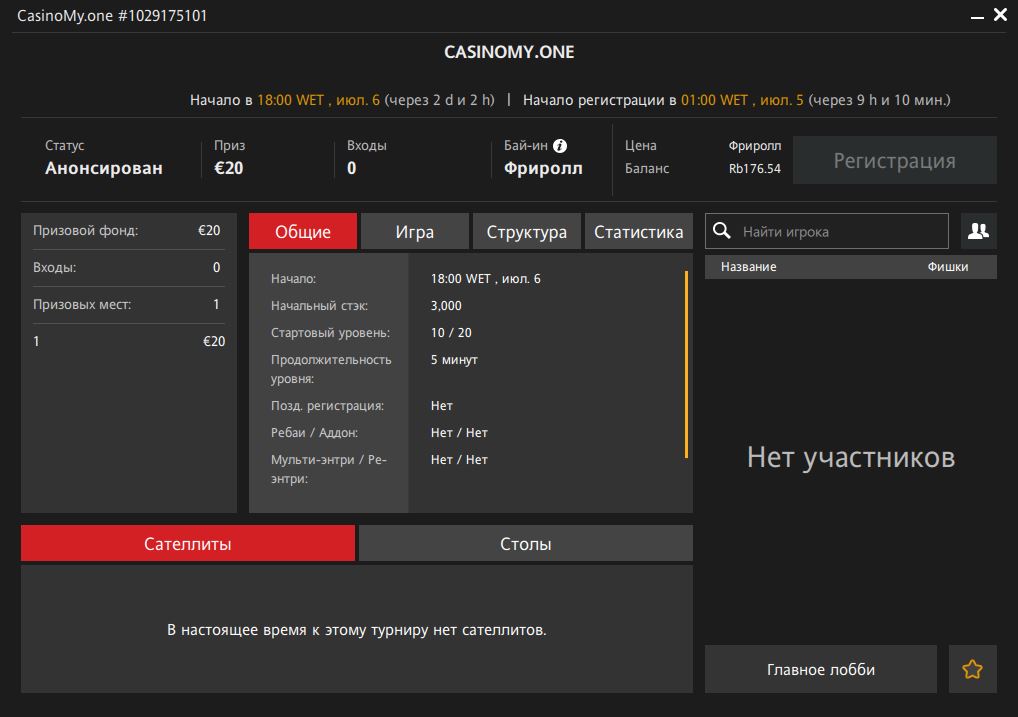Image resolution: width=1018 pixels, height=717 pixels.
Task: Open the Общие tab
Action: click(x=303, y=231)
